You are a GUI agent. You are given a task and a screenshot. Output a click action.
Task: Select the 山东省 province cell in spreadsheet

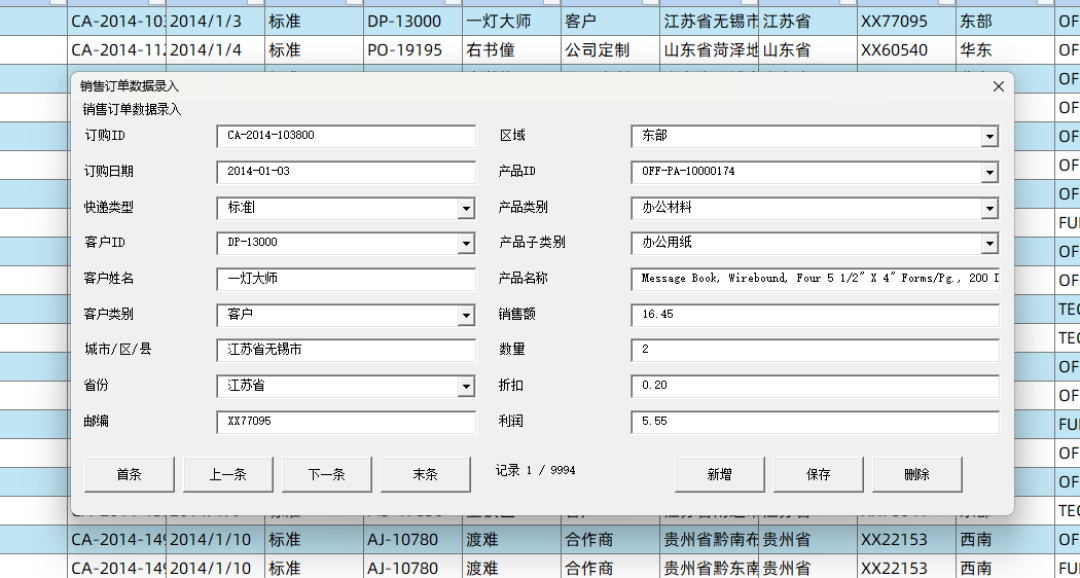point(808,50)
